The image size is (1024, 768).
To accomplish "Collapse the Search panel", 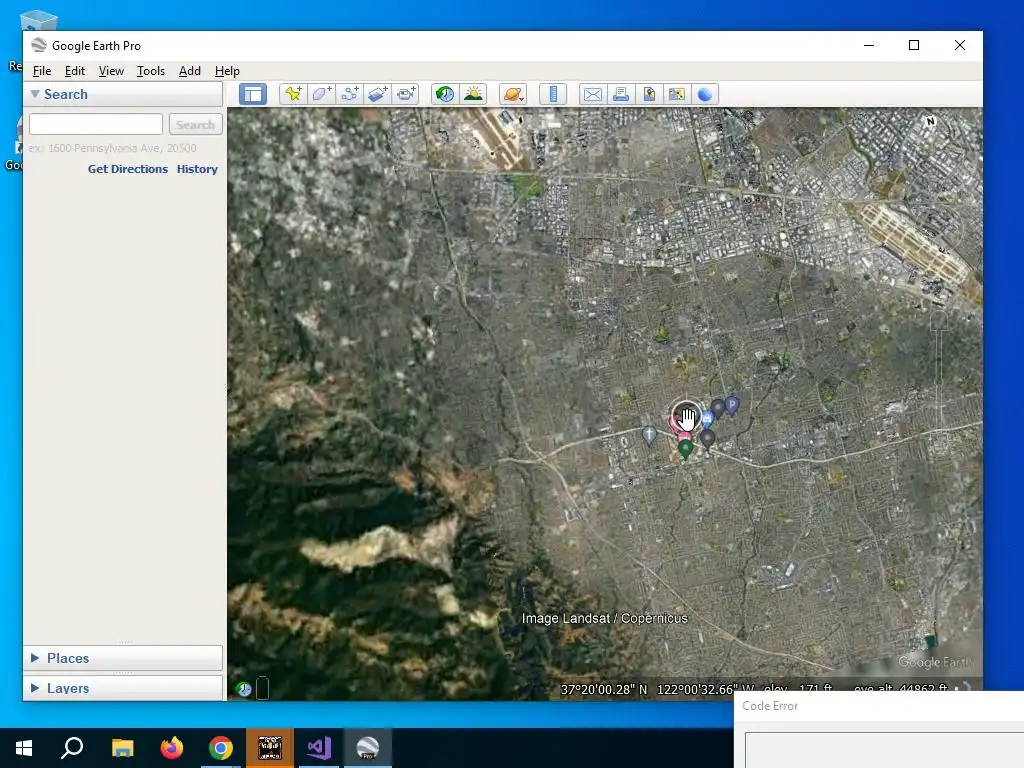I will click(35, 94).
